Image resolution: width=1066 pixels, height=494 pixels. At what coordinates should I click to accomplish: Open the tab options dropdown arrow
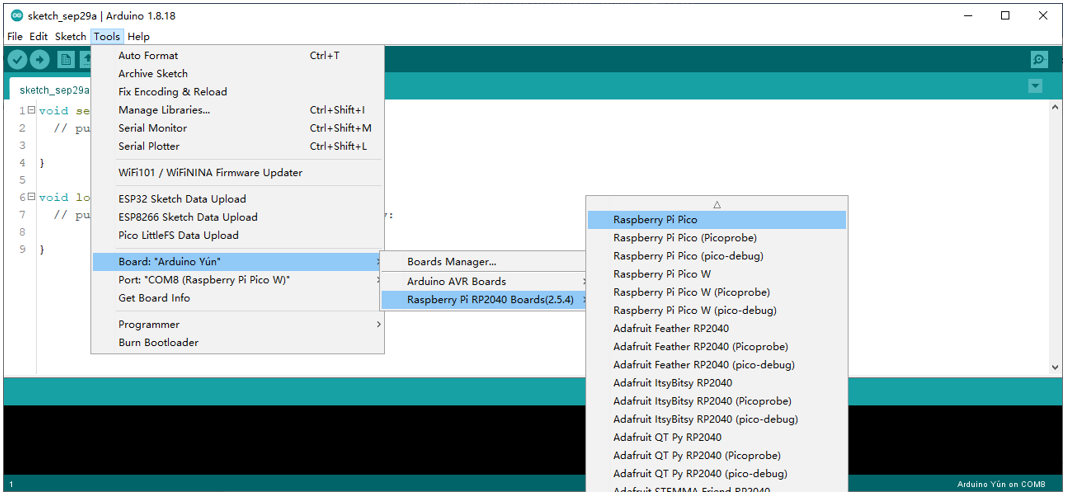[1035, 86]
